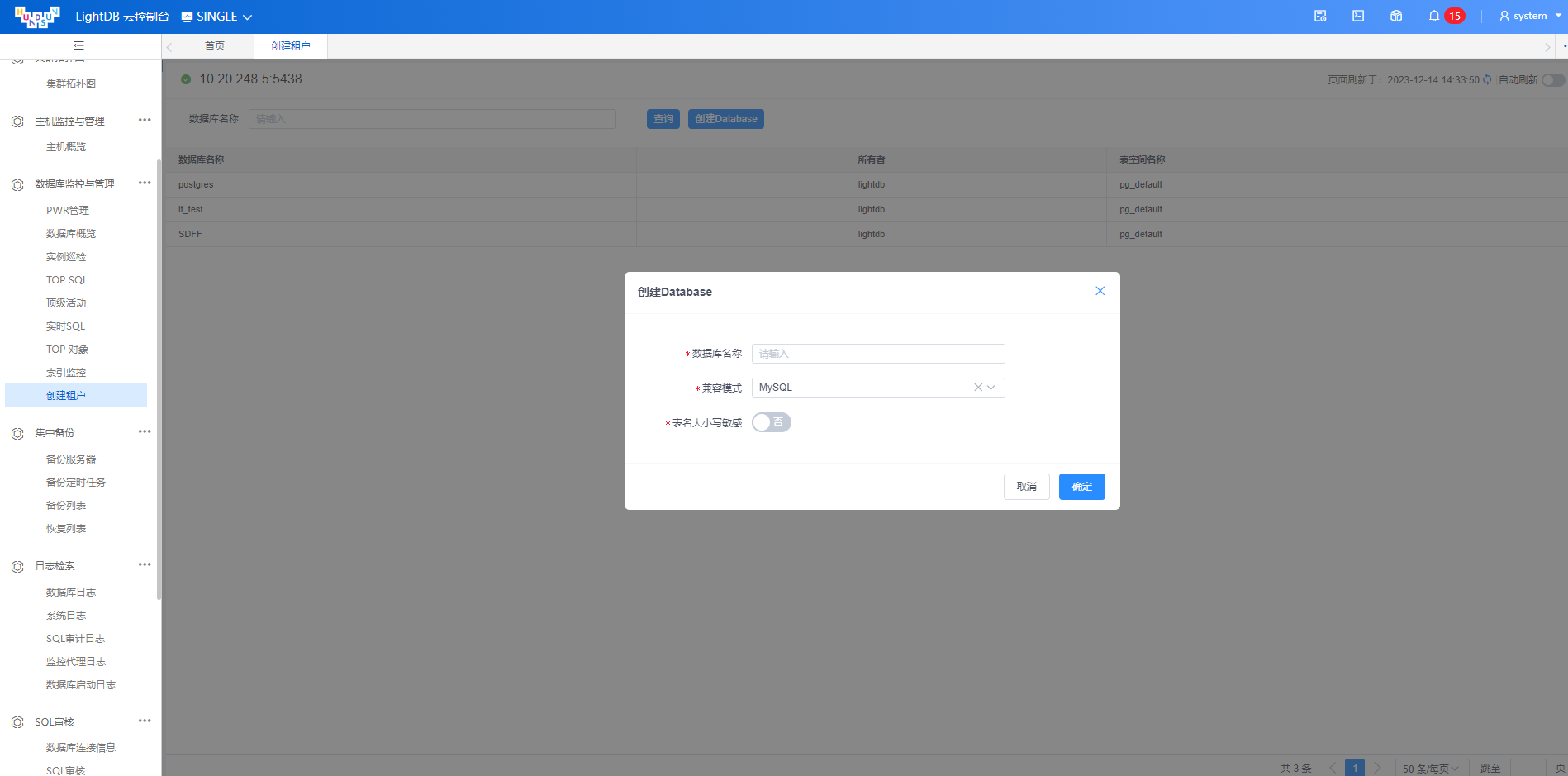The image size is (1568, 776).
Task: Open 实例巡检 in sidebar
Action: [66, 257]
